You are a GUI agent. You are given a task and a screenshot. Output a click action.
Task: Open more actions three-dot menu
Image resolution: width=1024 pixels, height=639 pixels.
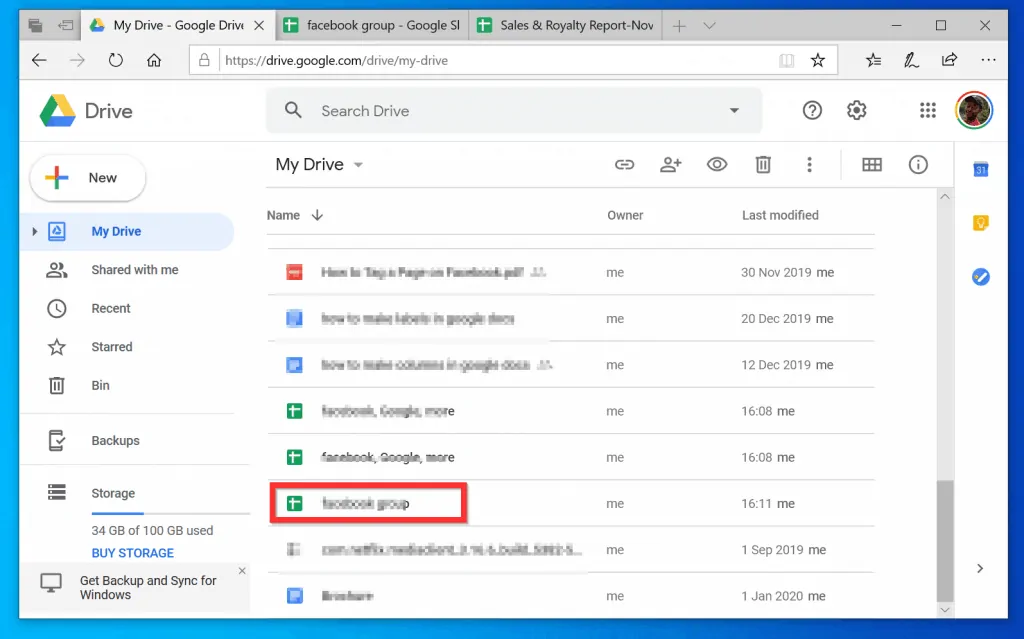pyautogui.click(x=809, y=165)
